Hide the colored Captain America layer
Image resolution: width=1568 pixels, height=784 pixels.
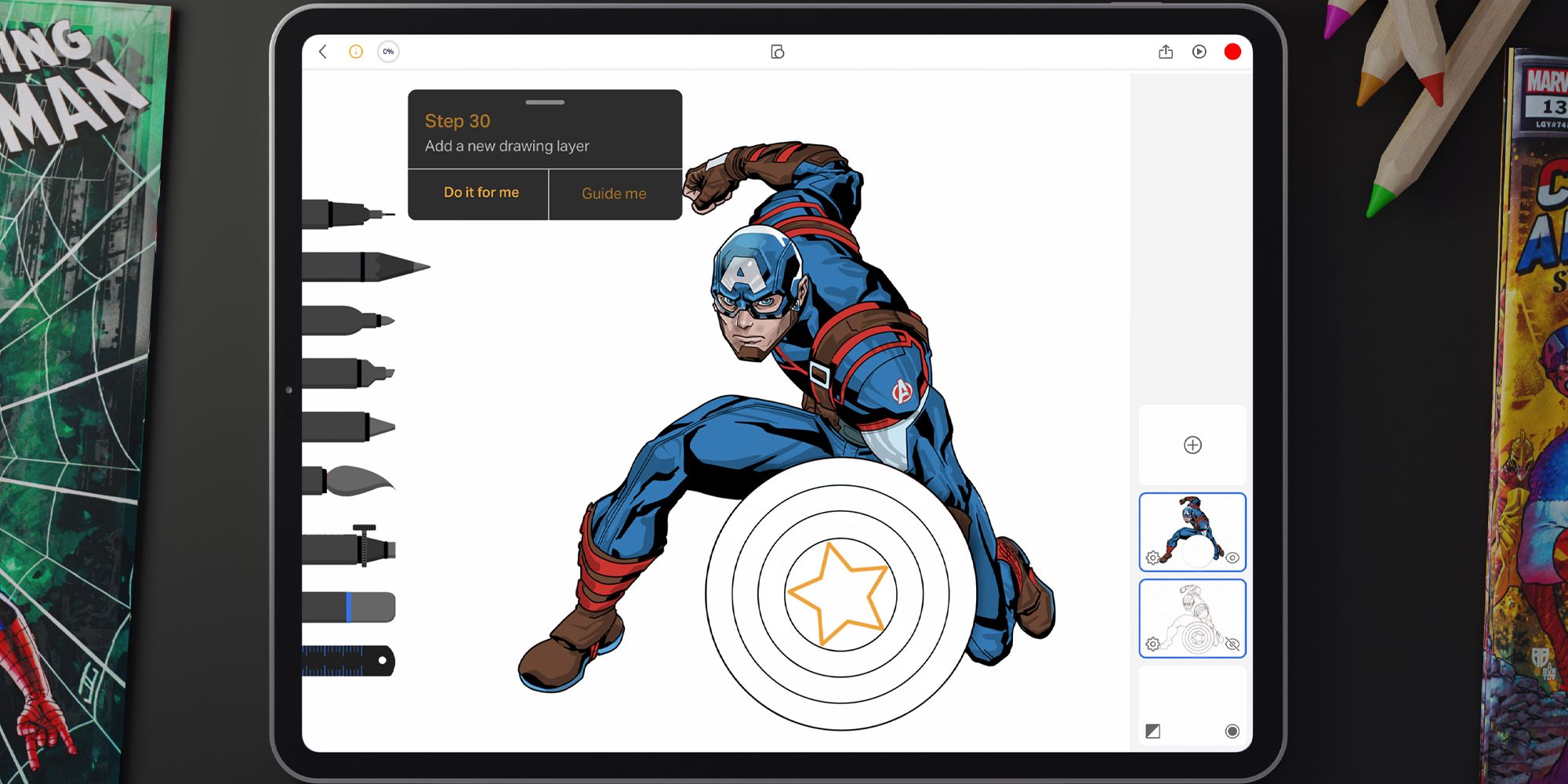pos(1232,558)
